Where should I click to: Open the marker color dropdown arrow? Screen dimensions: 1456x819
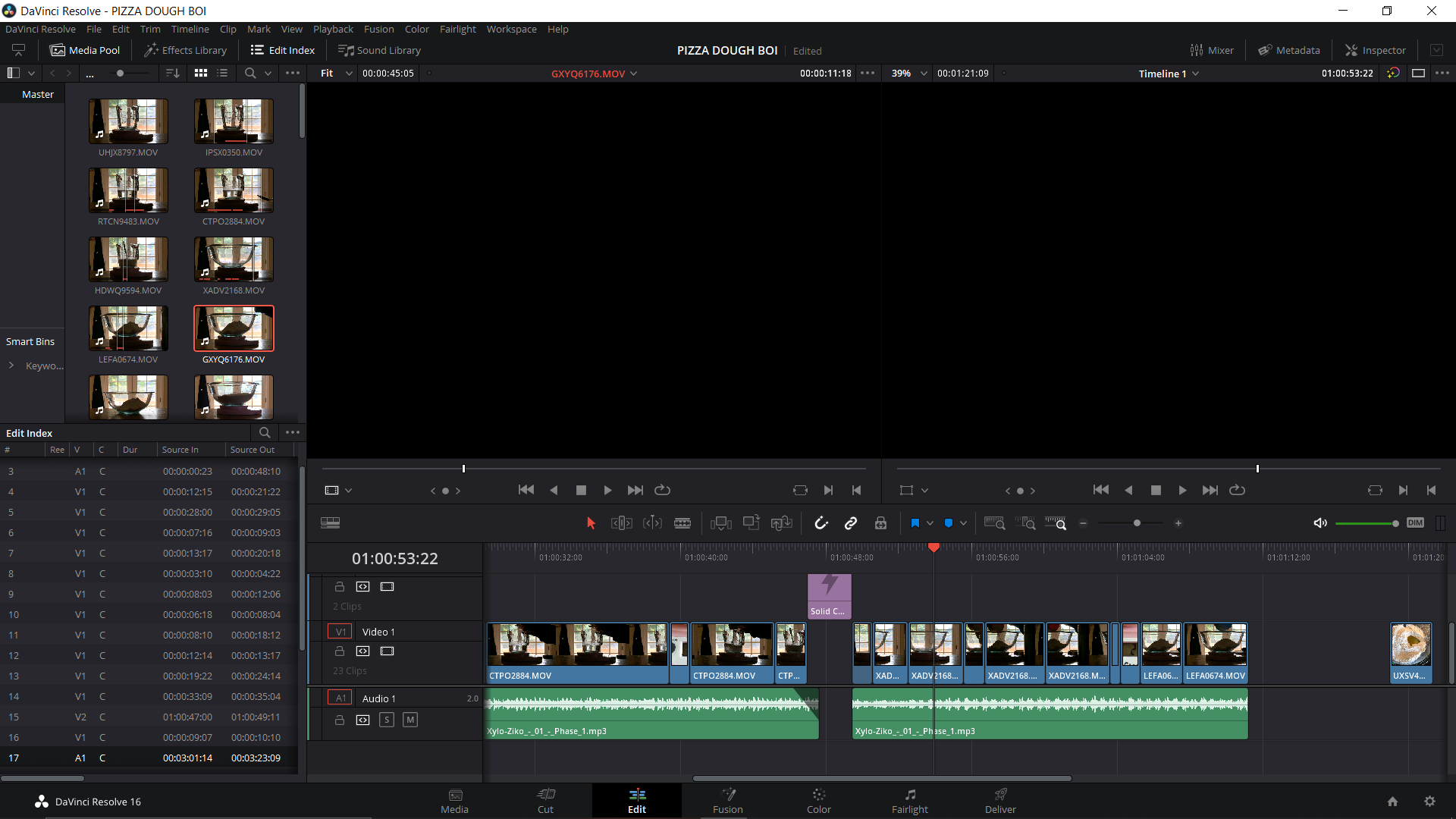tap(963, 523)
